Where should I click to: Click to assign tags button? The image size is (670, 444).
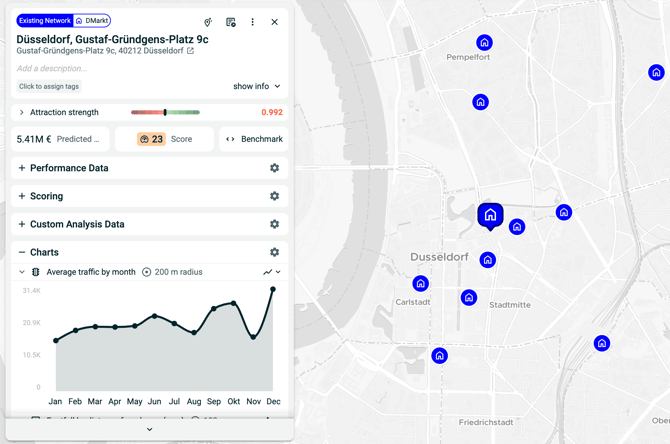click(x=49, y=86)
